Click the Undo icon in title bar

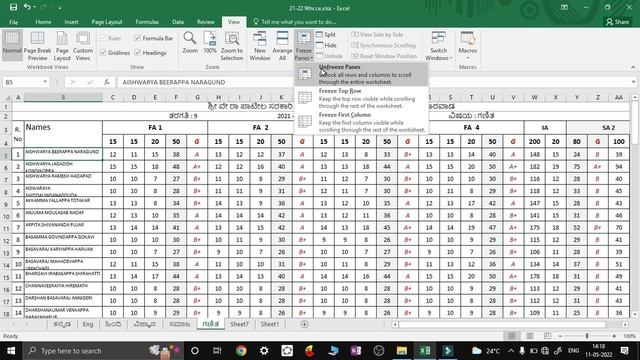(x=27, y=7)
